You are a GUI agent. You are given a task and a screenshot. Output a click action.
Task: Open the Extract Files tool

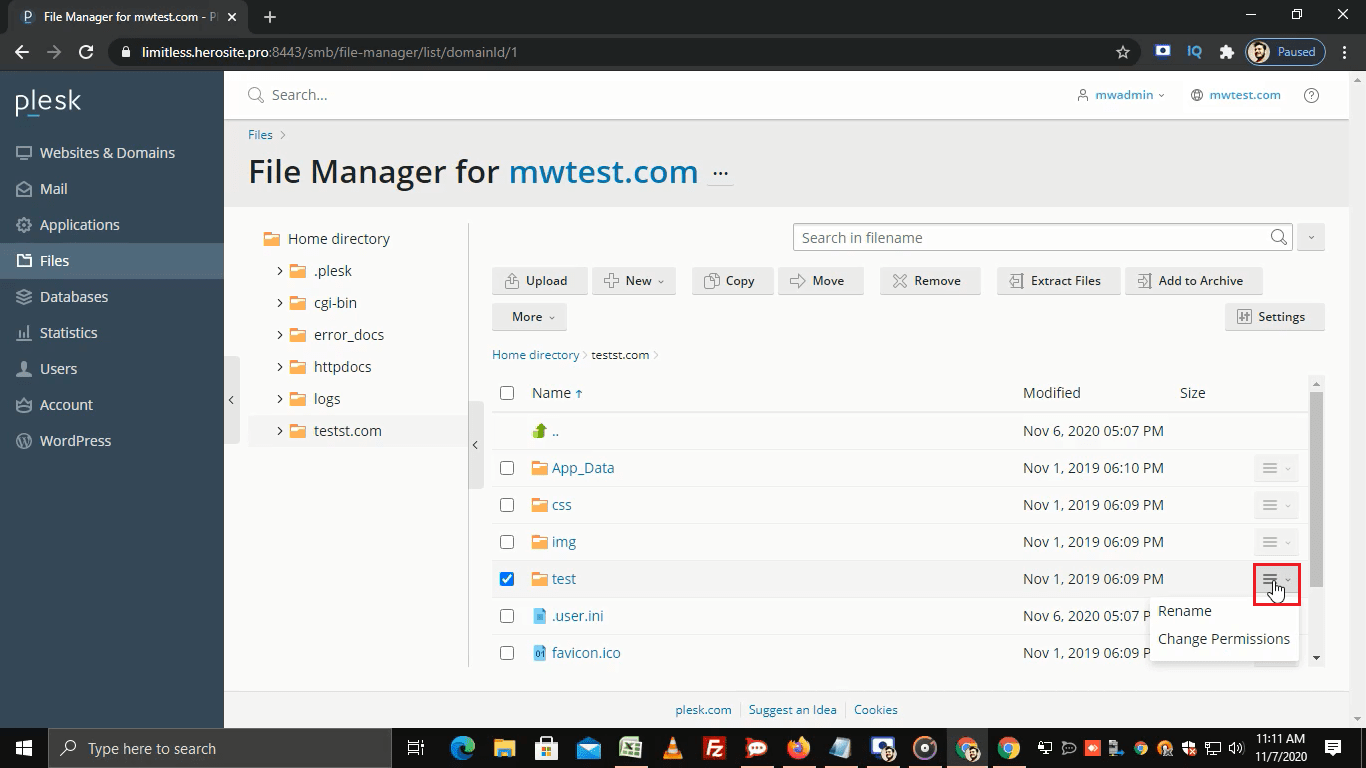point(1057,281)
